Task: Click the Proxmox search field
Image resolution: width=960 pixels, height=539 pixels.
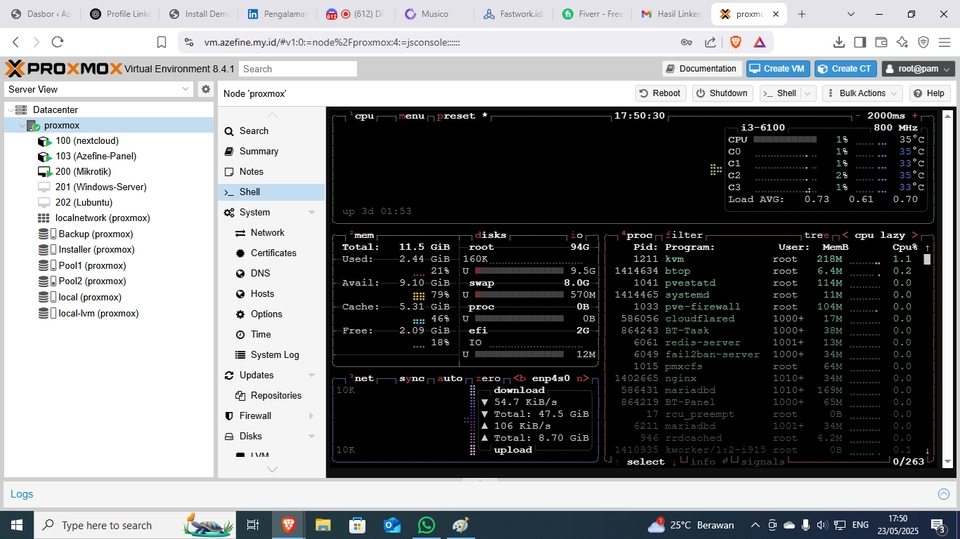Action: (298, 69)
